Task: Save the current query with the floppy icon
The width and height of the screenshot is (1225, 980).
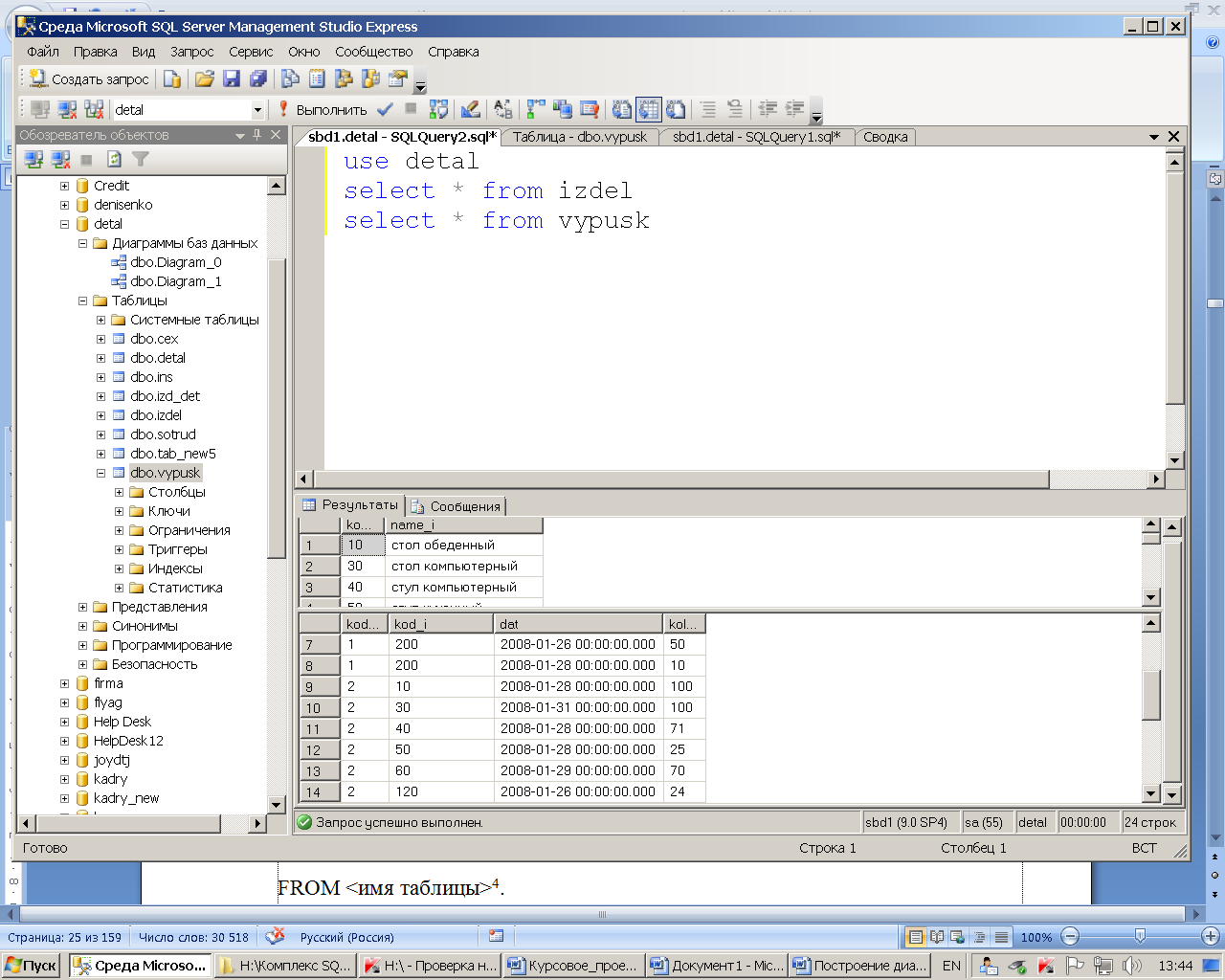Action: point(232,78)
